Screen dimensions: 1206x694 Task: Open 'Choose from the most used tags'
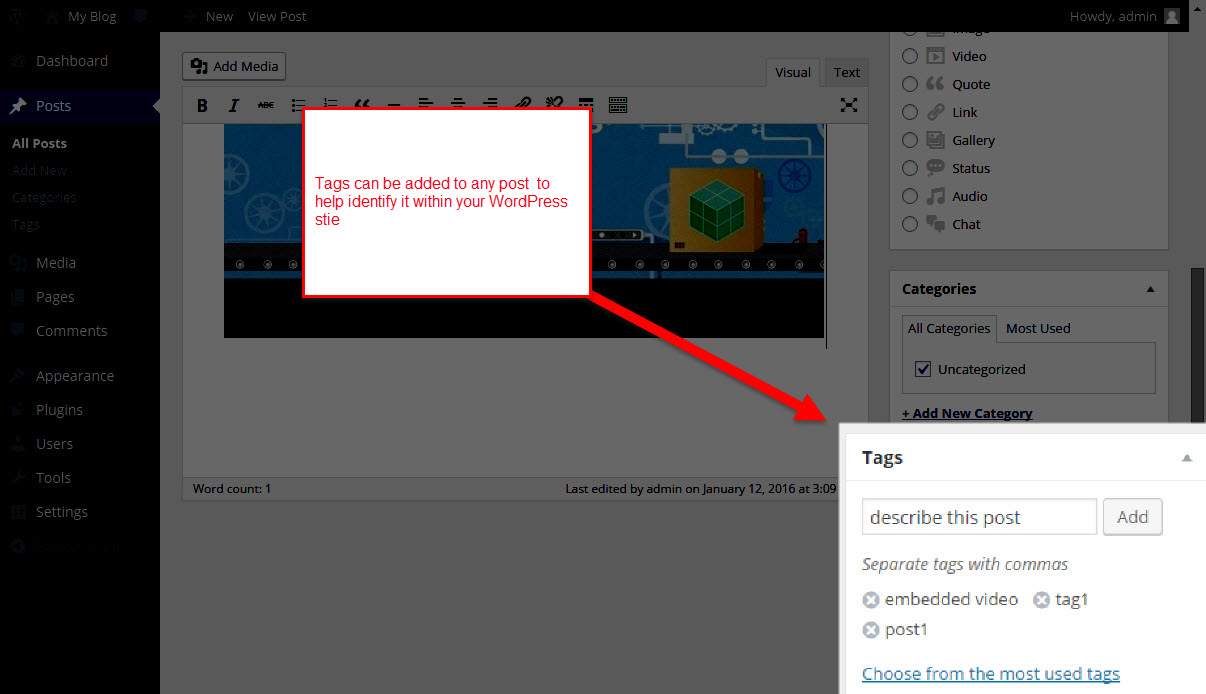pos(991,674)
